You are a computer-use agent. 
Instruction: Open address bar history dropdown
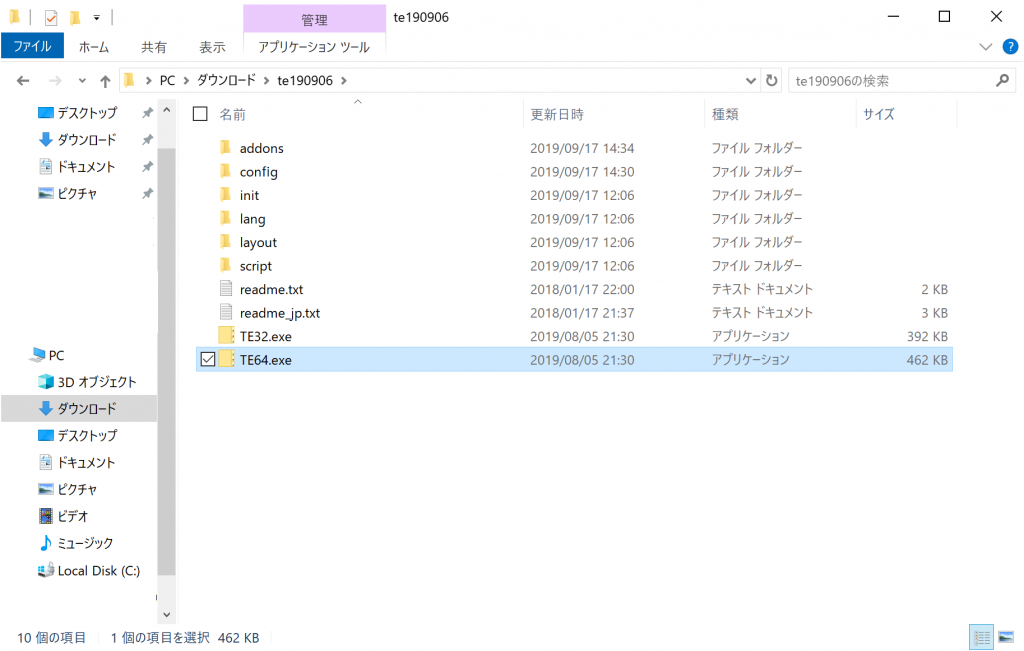pos(750,80)
